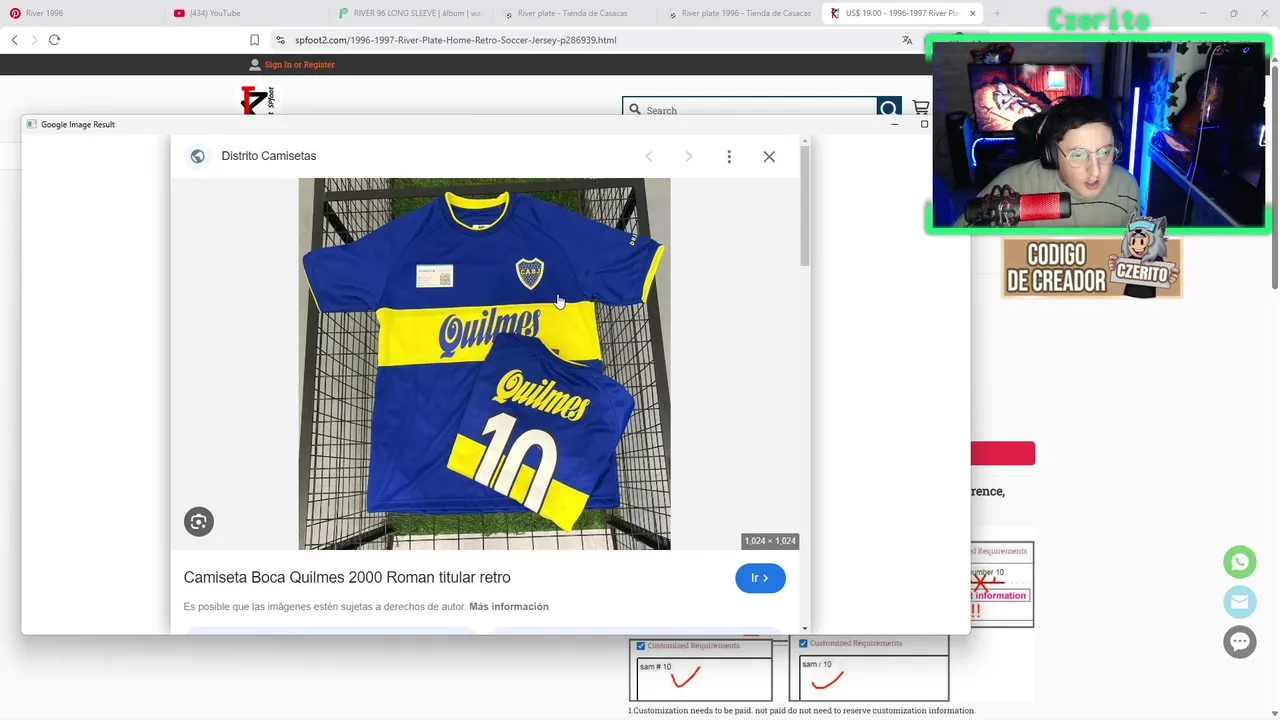1280x720 pixels.
Task: Click Sign In or Register link
Action: point(300,64)
